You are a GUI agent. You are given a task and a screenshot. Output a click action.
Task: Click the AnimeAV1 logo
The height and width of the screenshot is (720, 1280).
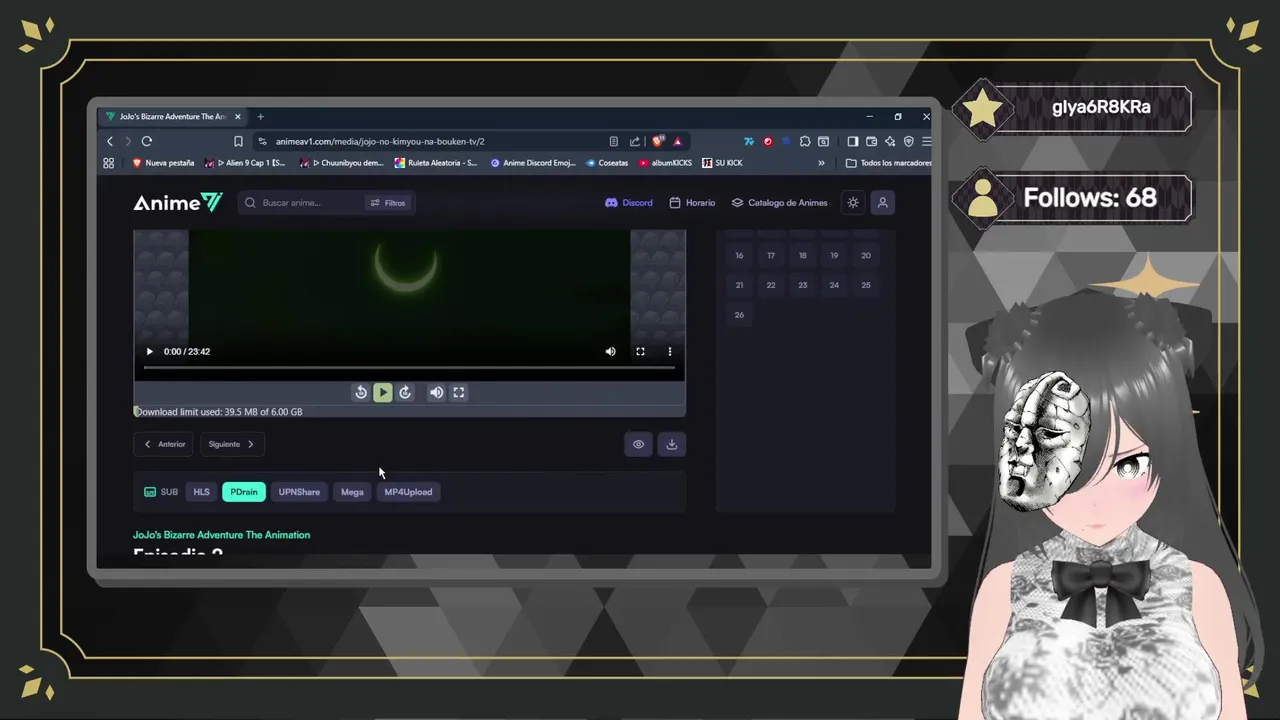[178, 203]
